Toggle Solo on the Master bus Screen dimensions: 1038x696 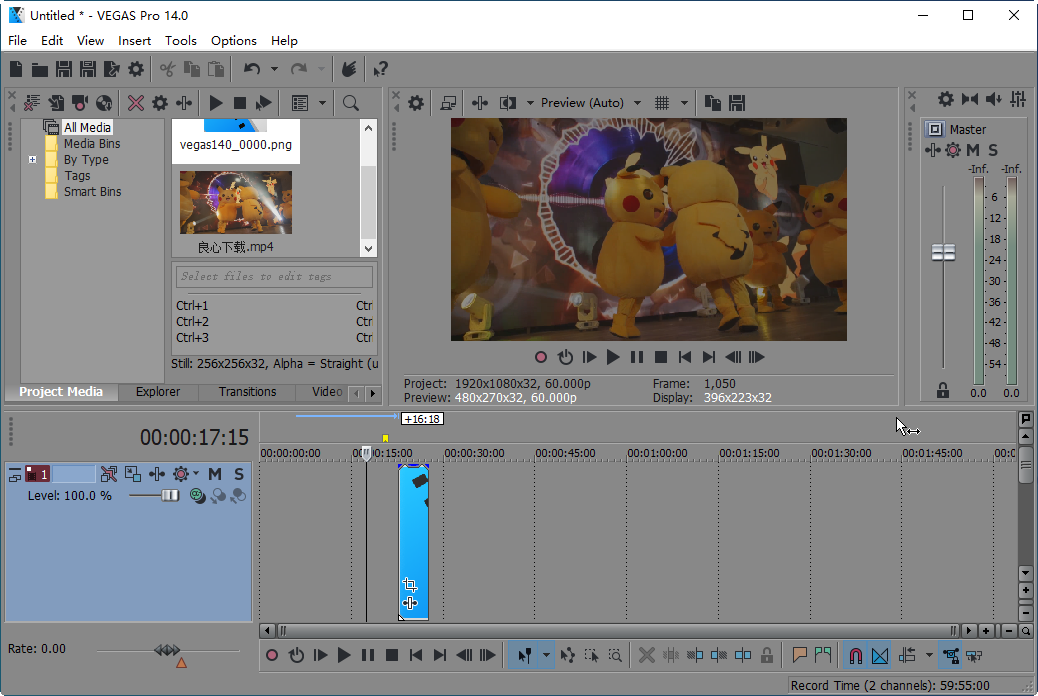pos(992,150)
